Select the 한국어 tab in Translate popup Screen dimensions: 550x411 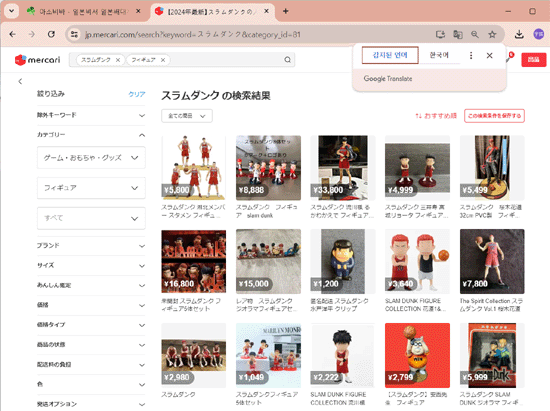439,55
